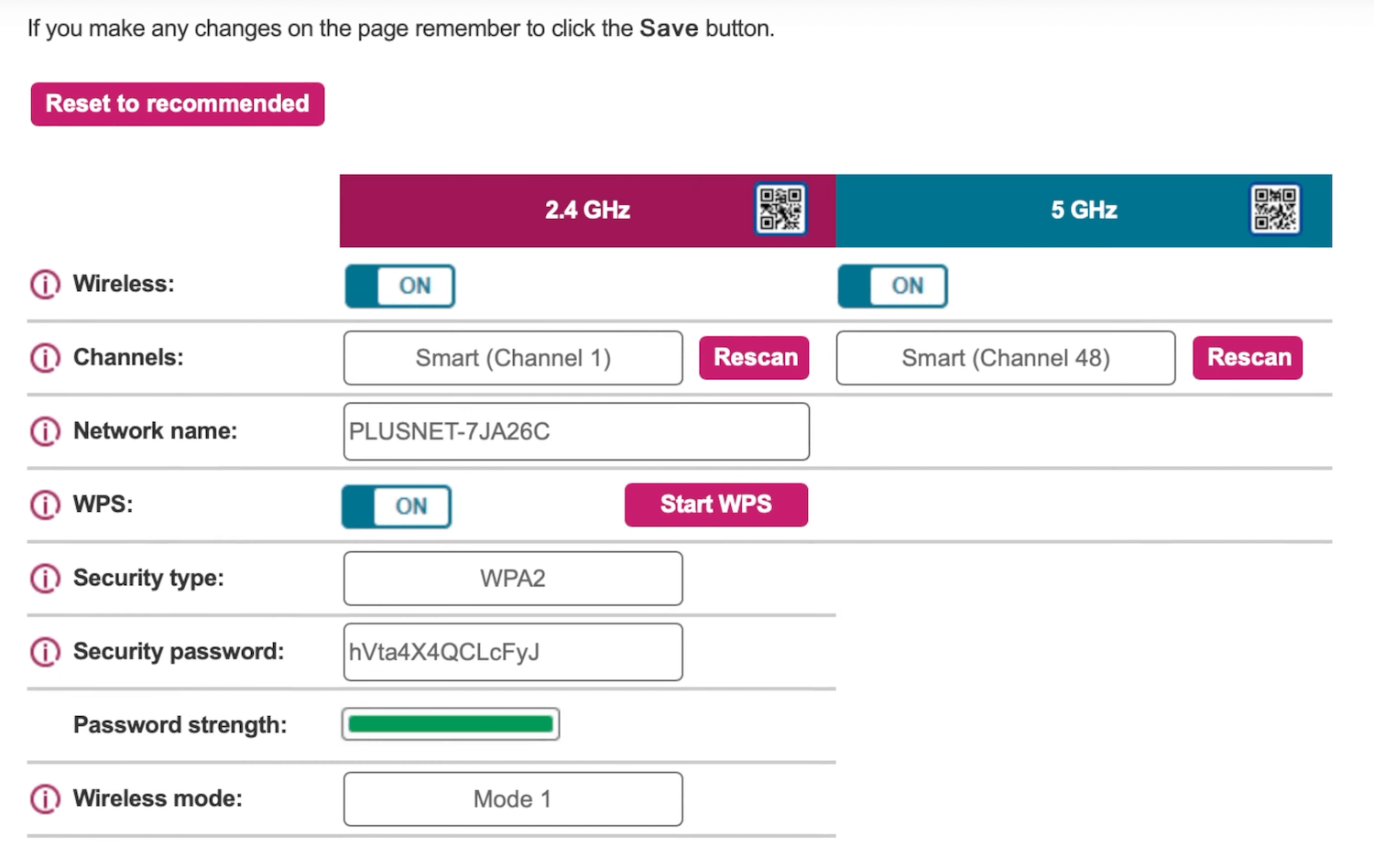The width and height of the screenshot is (1374, 868).
Task: Click the info icon beside Security password
Action: coord(45,652)
